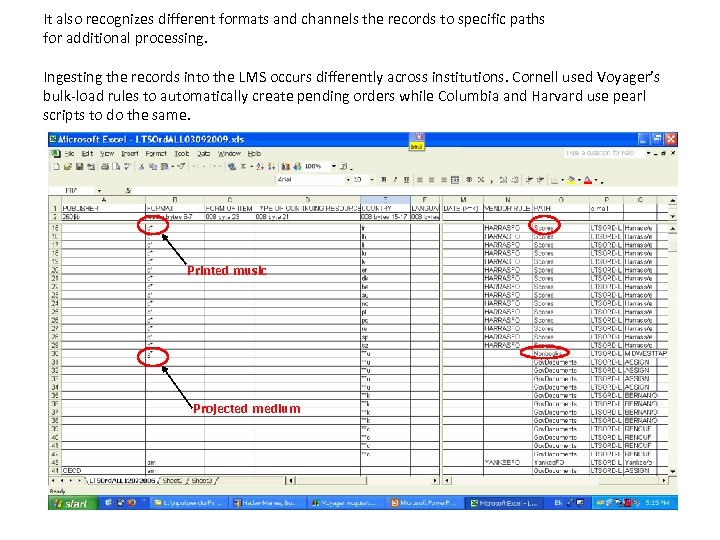Switch to Microsoft PowerPoint in the taskbar
The image size is (720, 540).
(424, 503)
